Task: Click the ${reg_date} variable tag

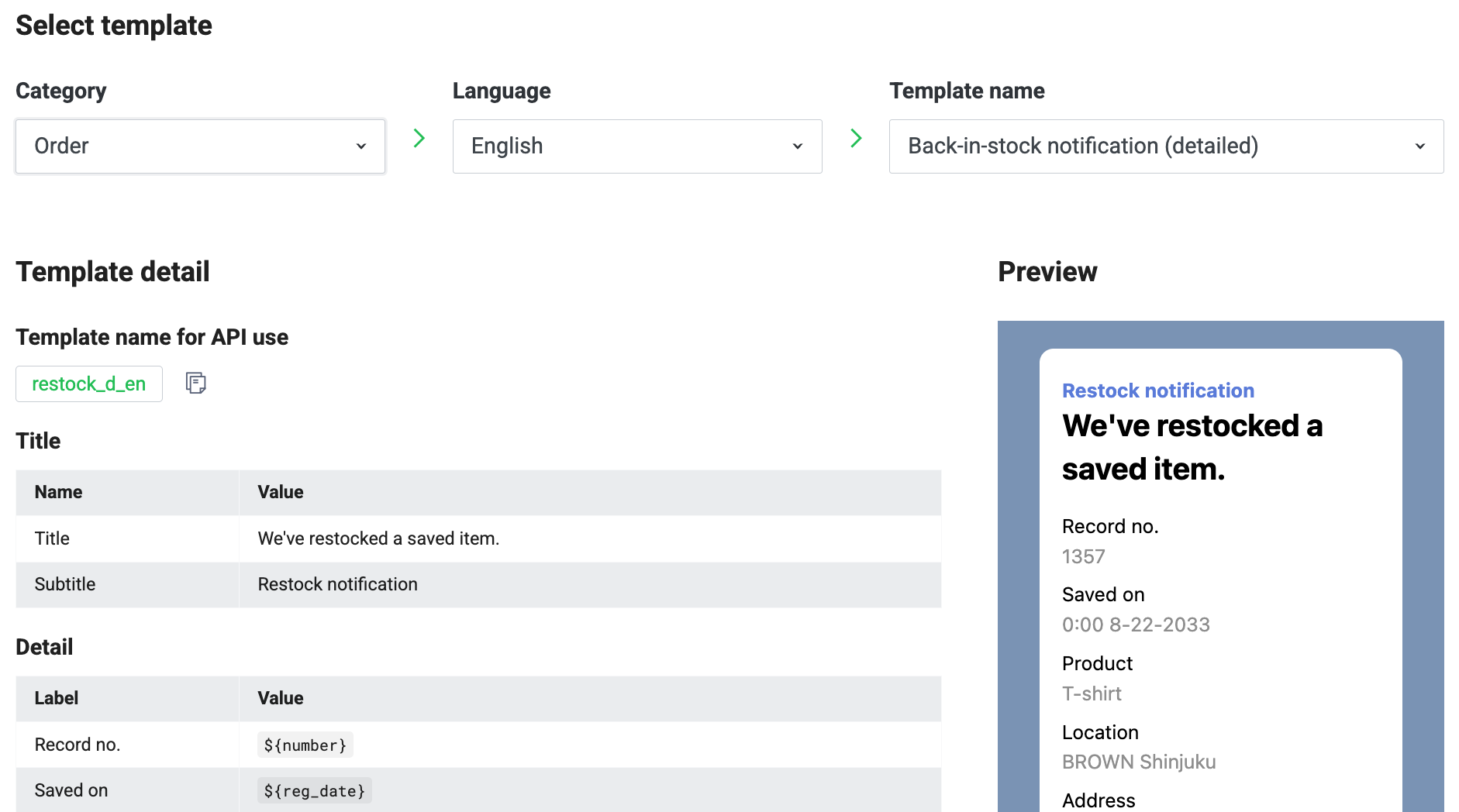Action: point(314,790)
